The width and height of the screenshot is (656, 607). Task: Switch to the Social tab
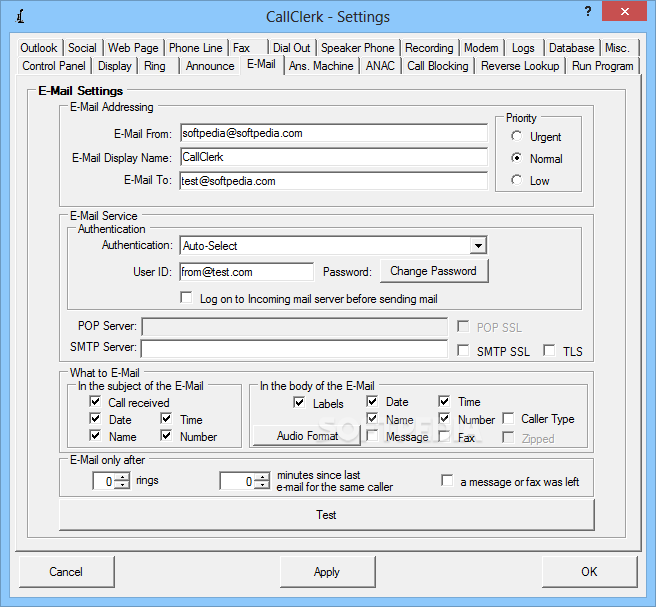point(82,48)
